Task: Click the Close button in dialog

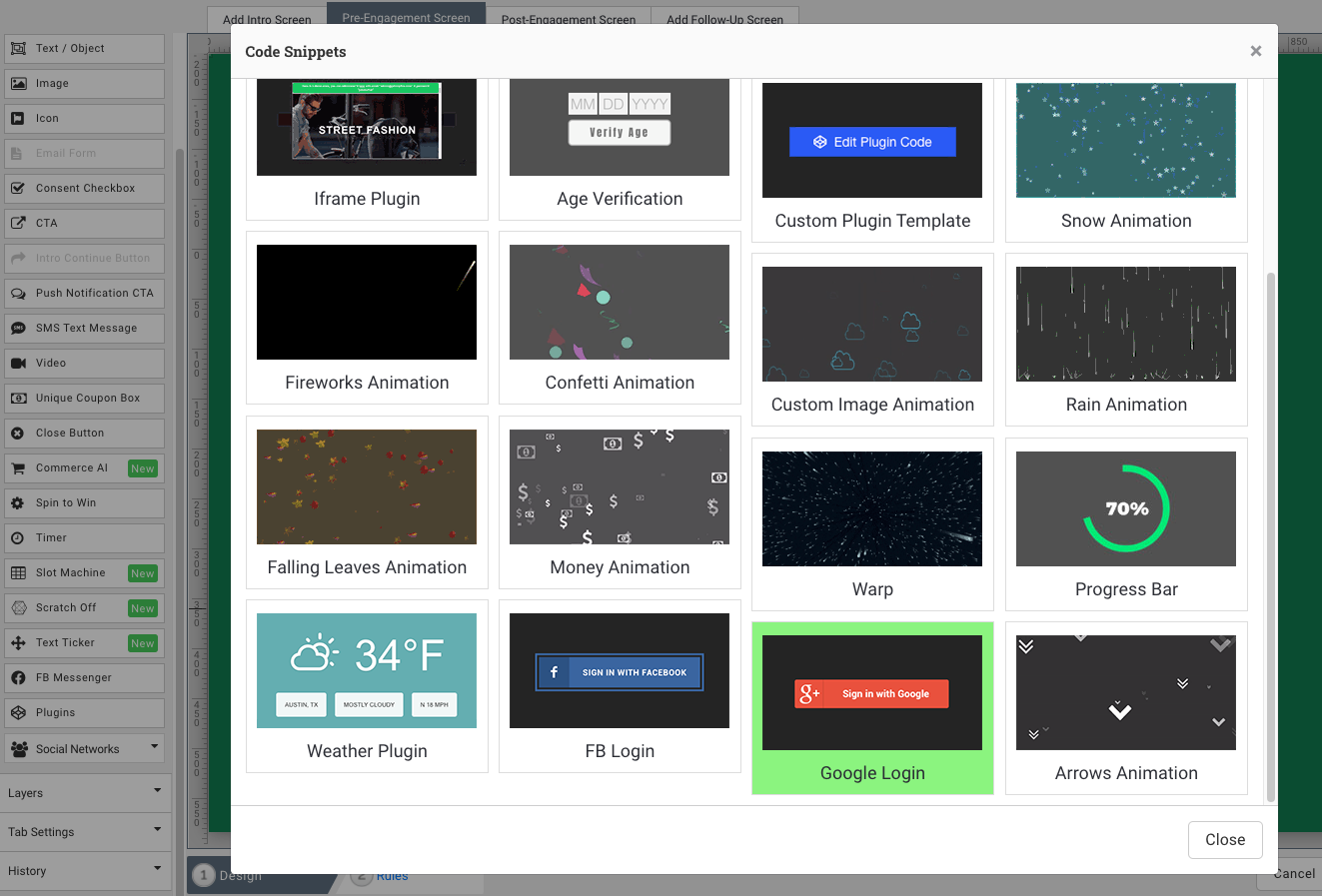Action: pyautogui.click(x=1224, y=840)
